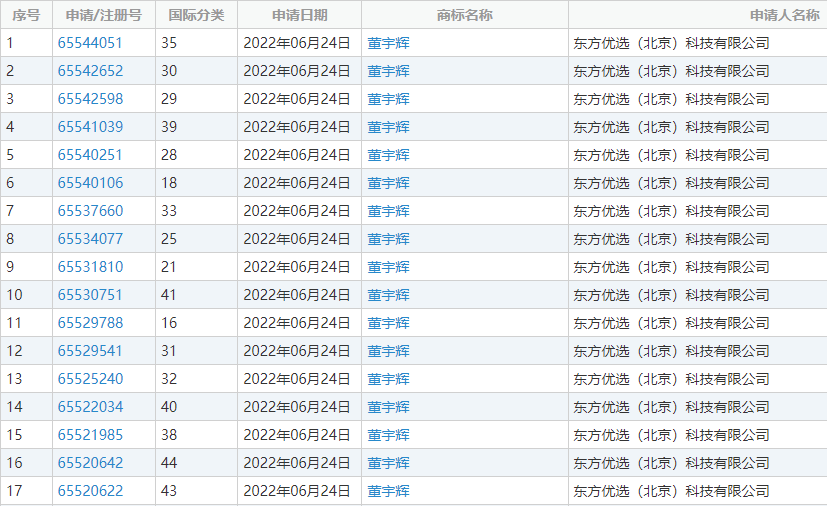Click applicant name 东方优选 in row 17
The width and height of the screenshot is (827, 506).
coord(671,490)
